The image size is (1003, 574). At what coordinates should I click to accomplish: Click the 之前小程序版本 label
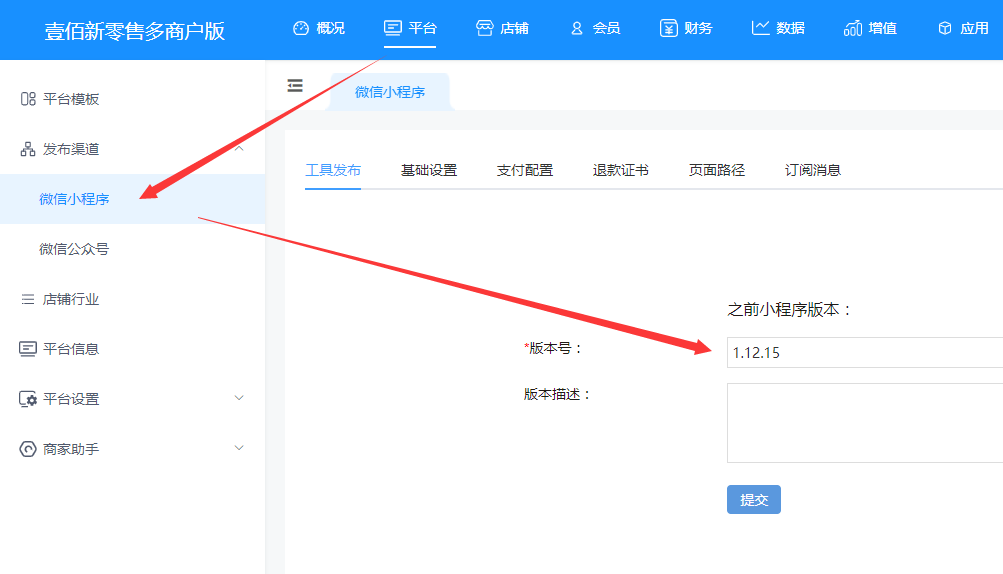point(790,310)
